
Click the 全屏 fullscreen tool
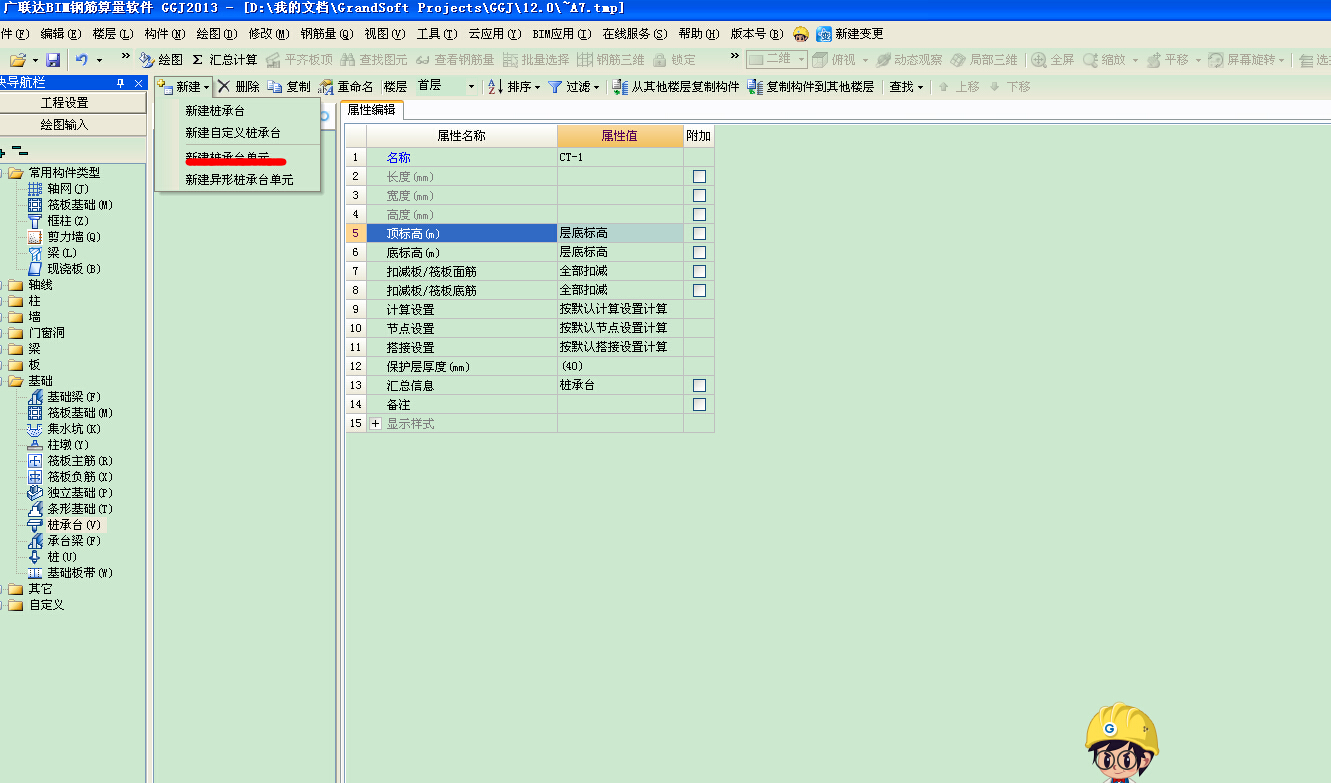click(x=1052, y=60)
